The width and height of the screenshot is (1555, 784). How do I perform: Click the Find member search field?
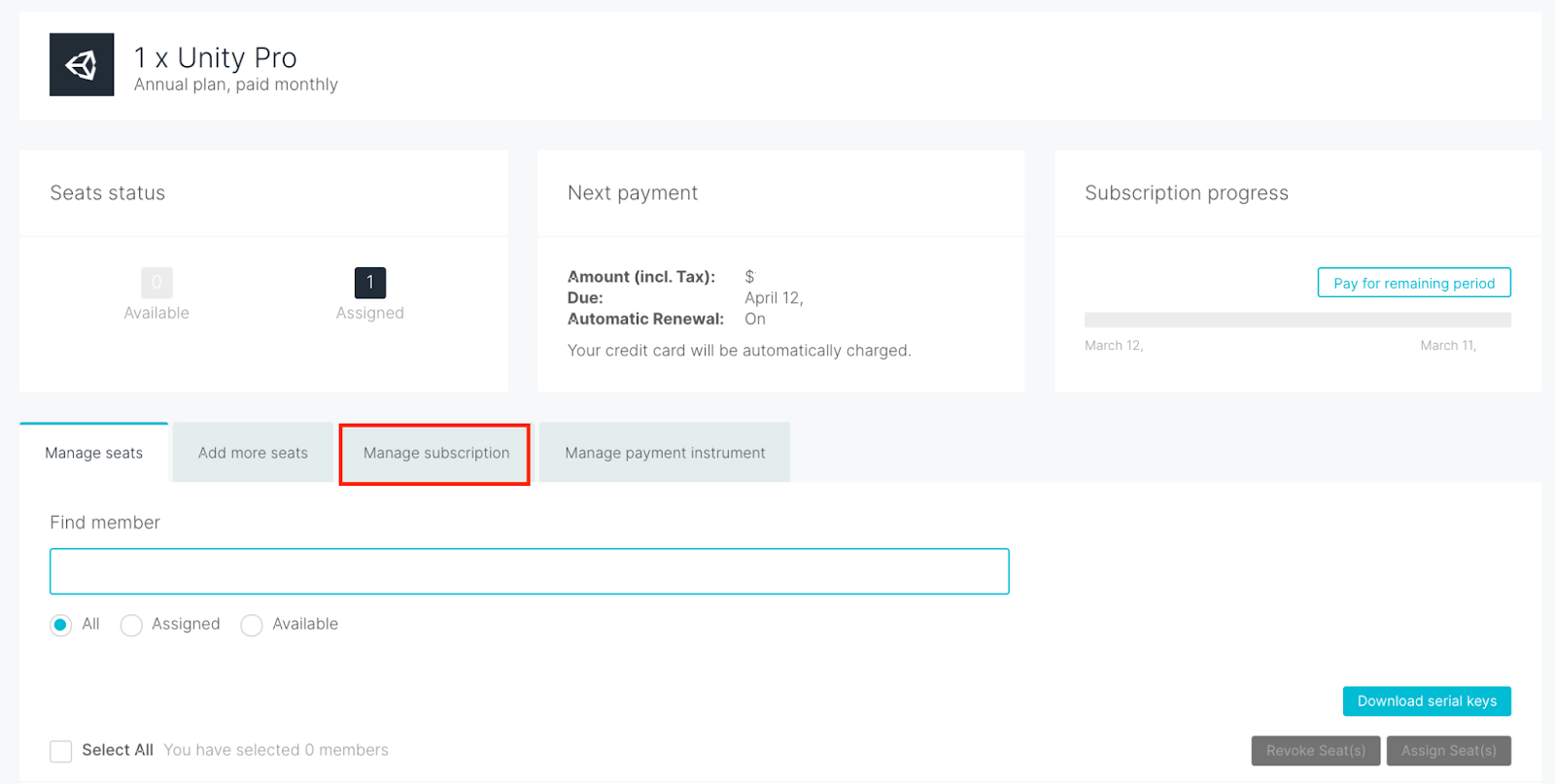pos(530,571)
